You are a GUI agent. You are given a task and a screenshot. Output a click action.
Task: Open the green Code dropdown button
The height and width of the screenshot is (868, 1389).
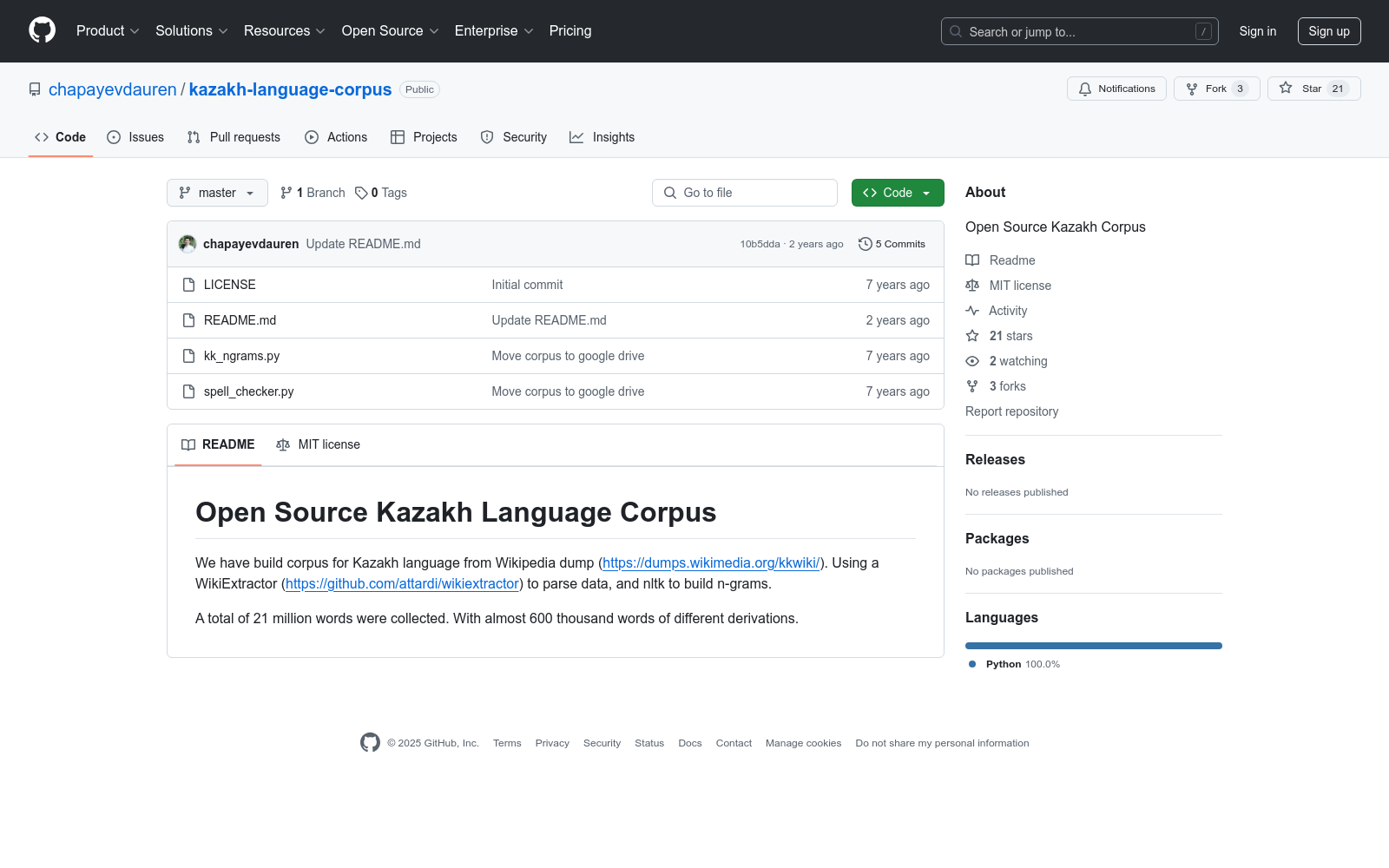tap(898, 193)
